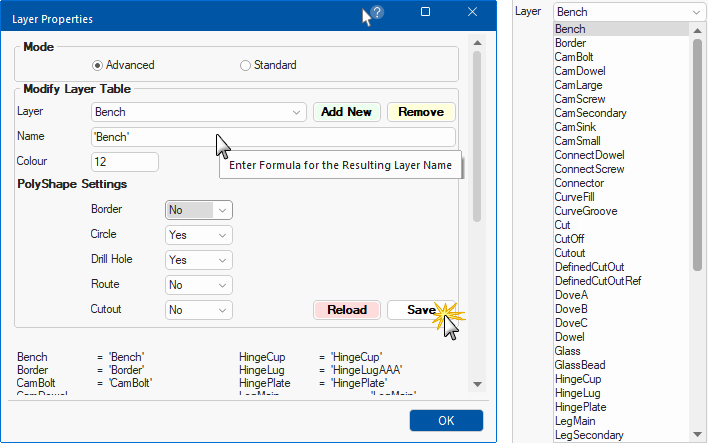Image resolution: width=708 pixels, height=443 pixels.
Task: Open the Border dropdown
Action: (198, 210)
